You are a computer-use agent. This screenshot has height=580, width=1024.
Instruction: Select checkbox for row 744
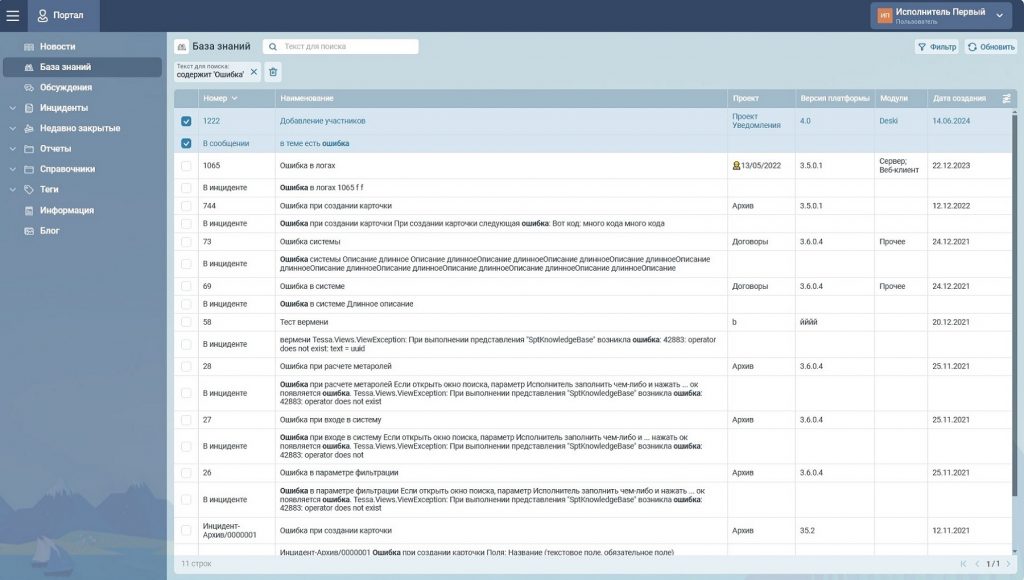click(186, 206)
